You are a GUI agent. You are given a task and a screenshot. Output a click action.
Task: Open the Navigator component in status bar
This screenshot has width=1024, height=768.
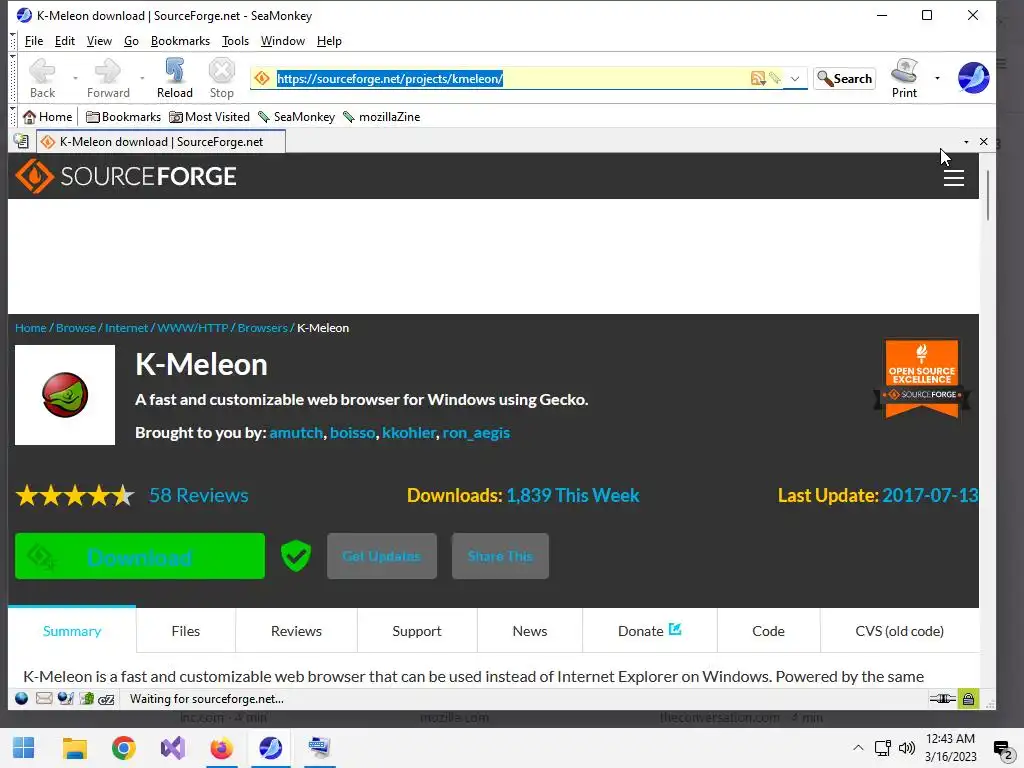pos(22,699)
